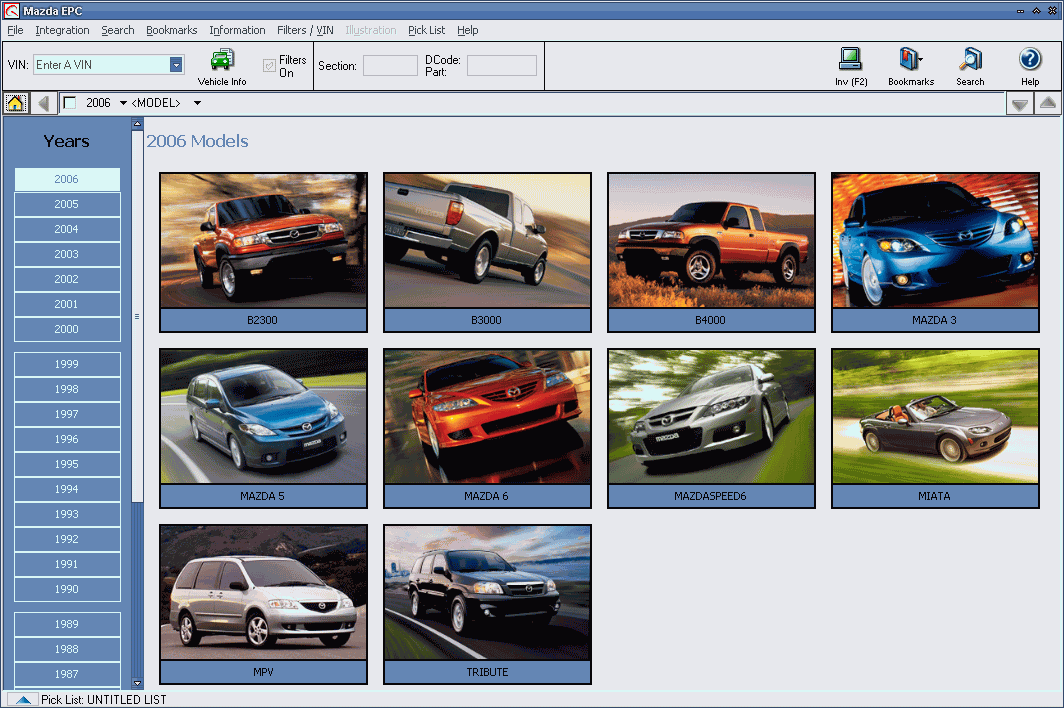Open the <MODEL> dropdown arrow
Image resolution: width=1064 pixels, height=708 pixels.
pyautogui.click(x=197, y=103)
